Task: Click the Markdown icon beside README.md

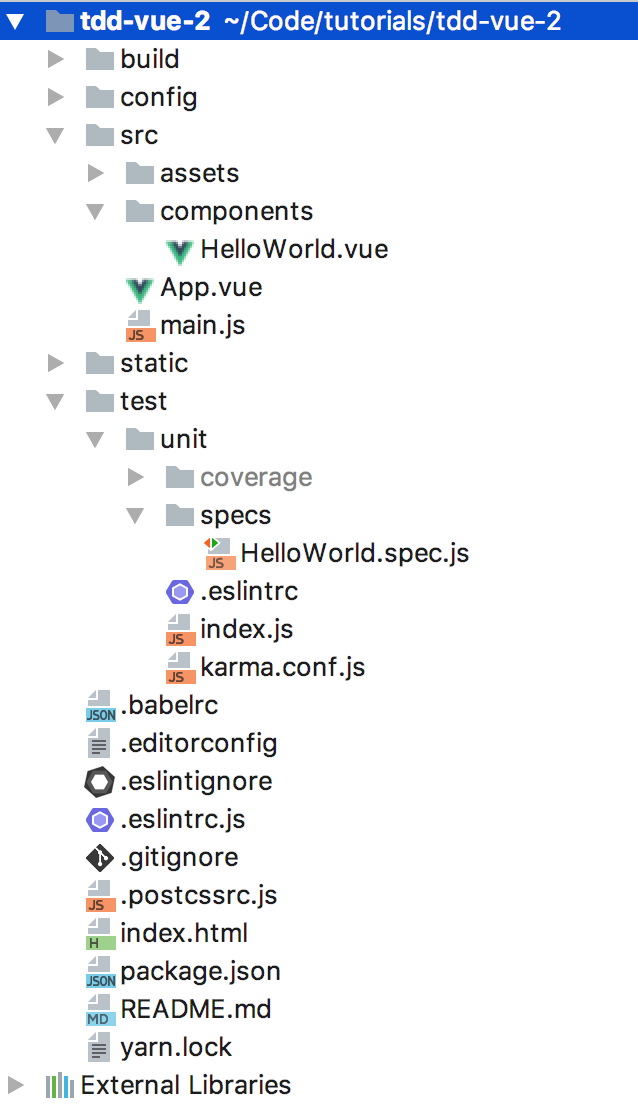Action: click(100, 1010)
